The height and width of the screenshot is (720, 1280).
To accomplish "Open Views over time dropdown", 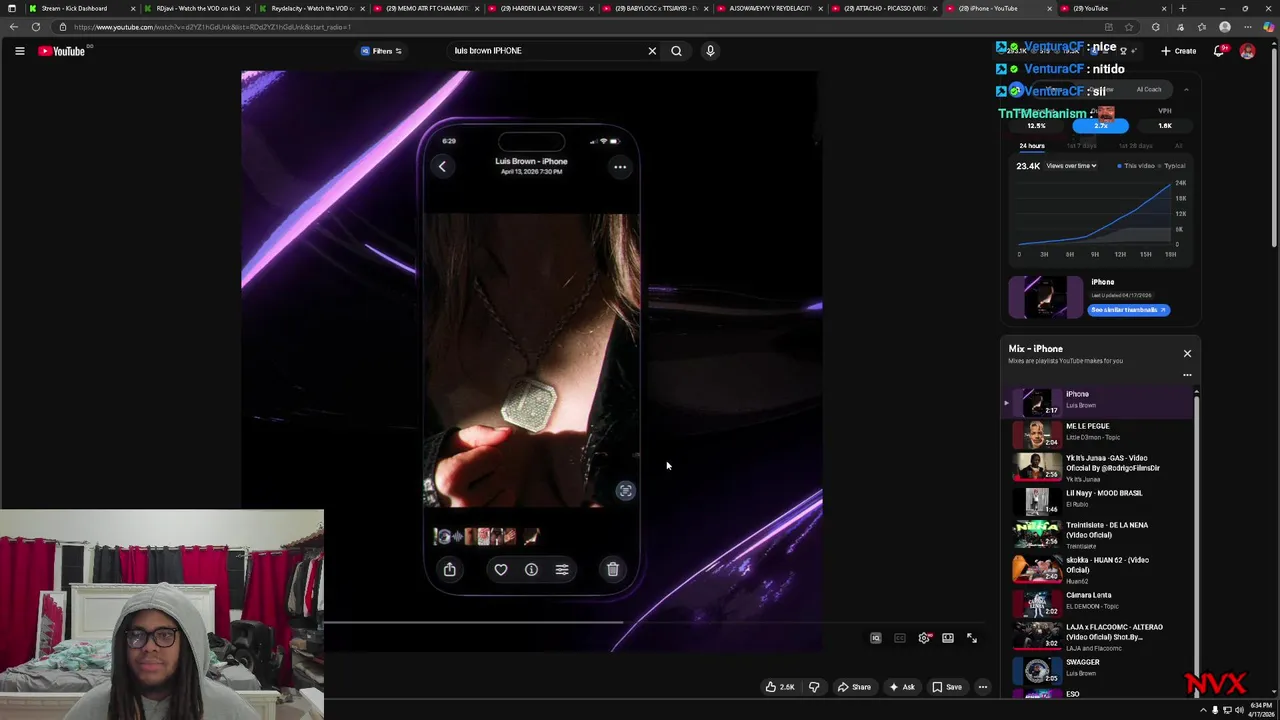I will coord(1071,166).
